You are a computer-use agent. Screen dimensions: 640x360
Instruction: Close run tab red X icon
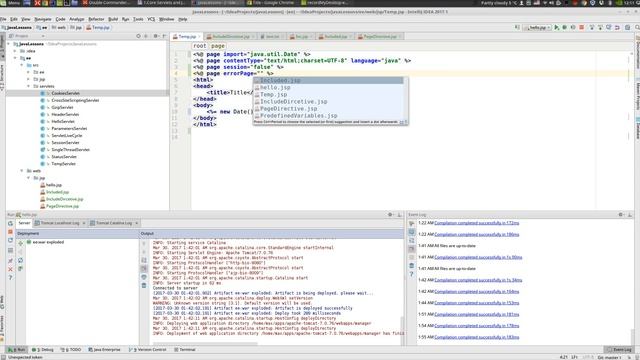[11, 269]
